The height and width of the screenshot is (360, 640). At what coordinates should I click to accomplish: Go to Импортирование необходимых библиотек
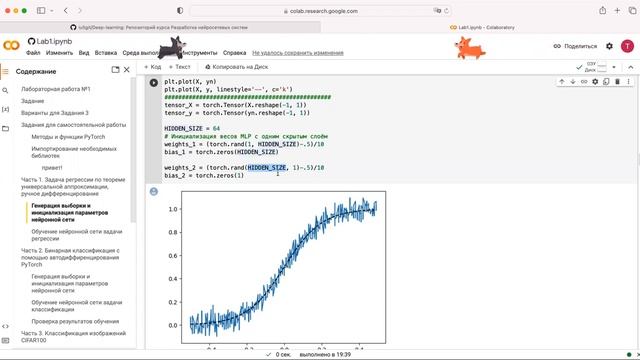[74, 152]
